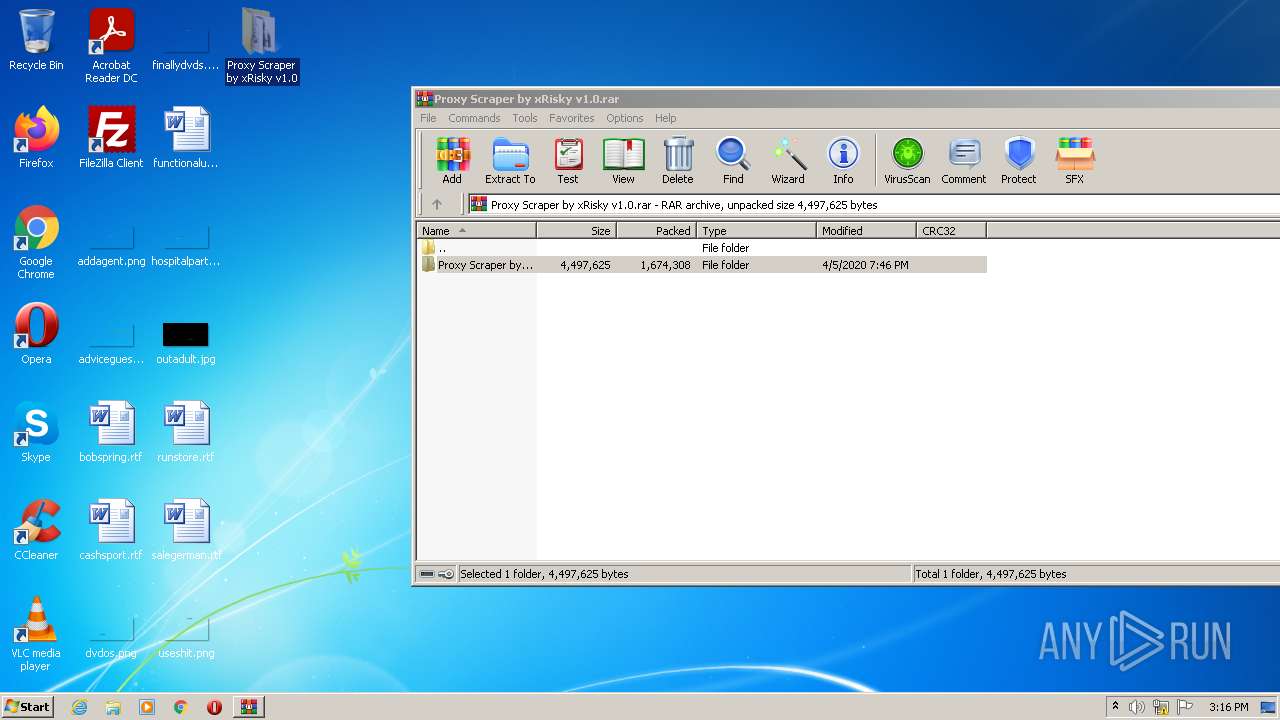1280x720 pixels.
Task: Select the bobspring.rtf desktop file
Action: click(111, 432)
